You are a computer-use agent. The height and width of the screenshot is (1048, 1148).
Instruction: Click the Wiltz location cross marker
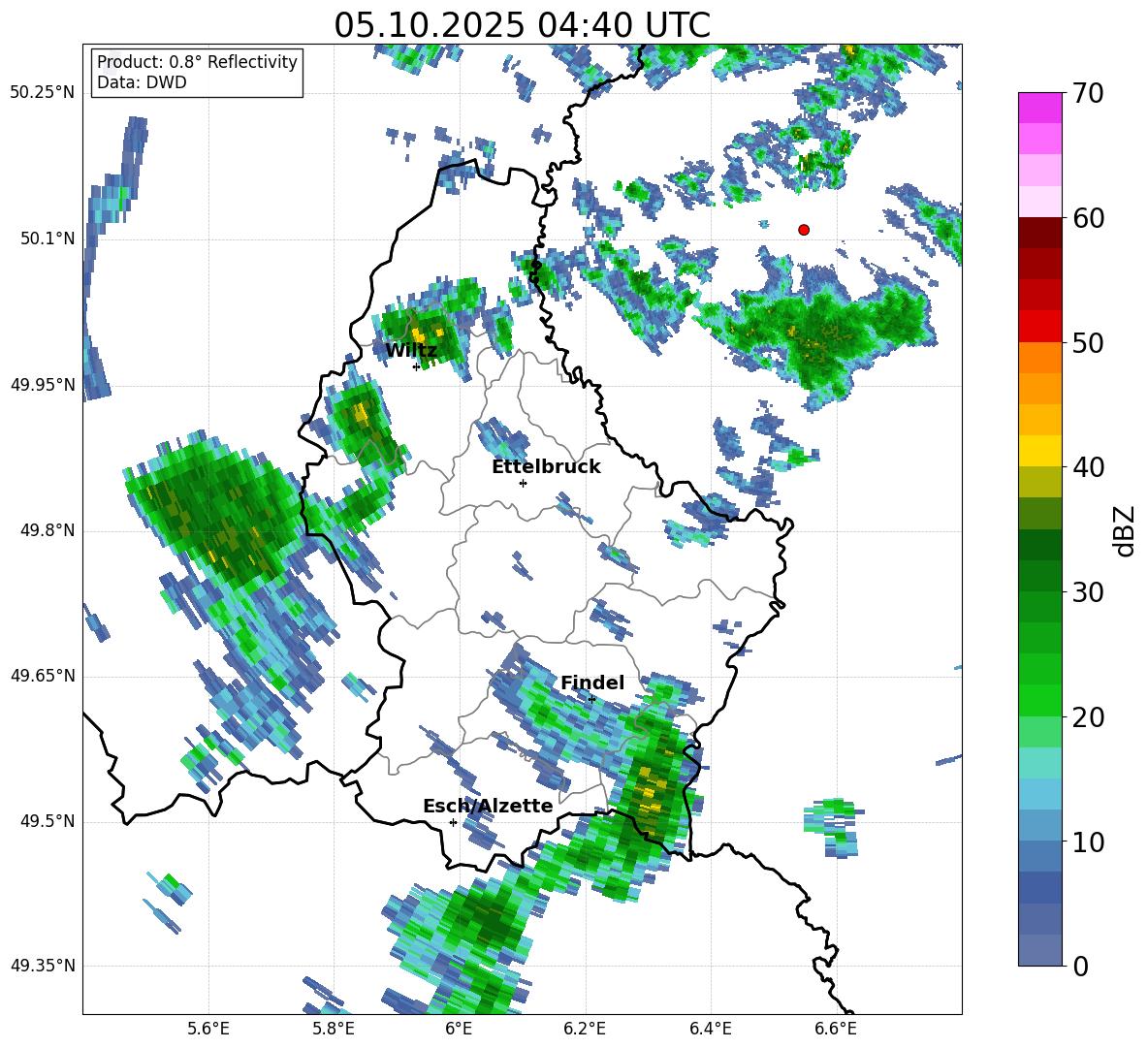[416, 366]
